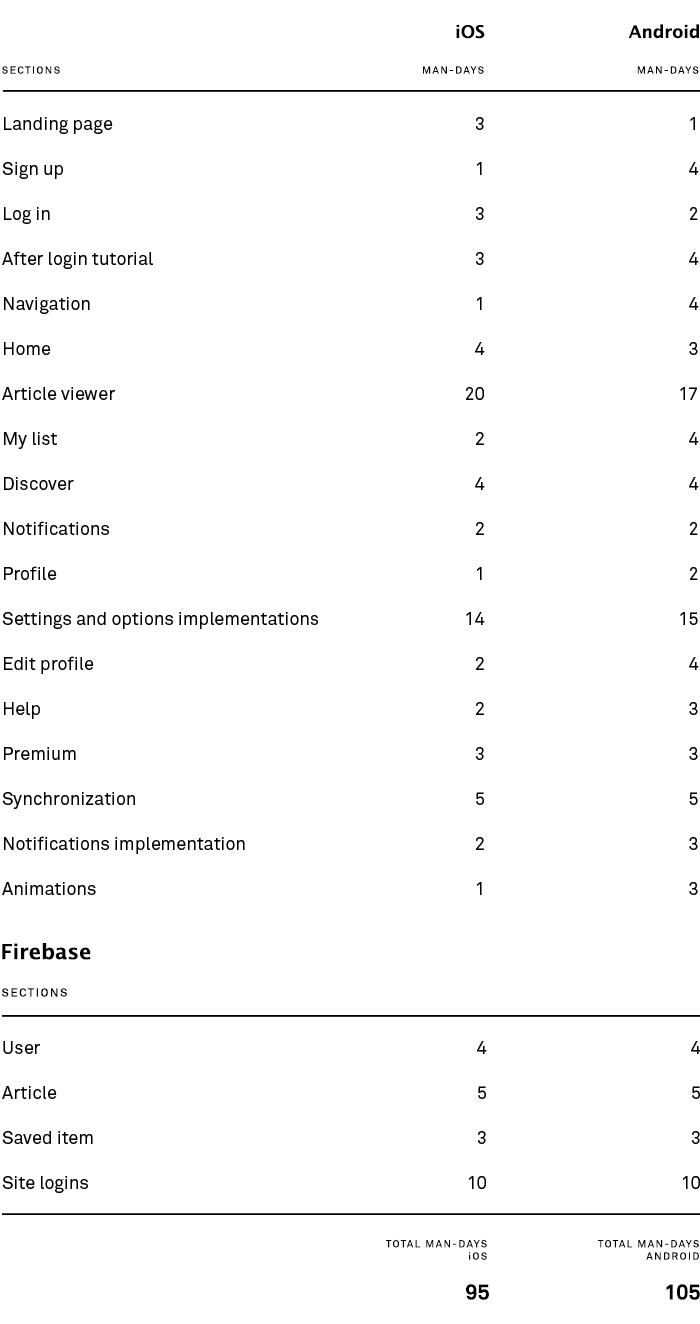700x1324 pixels.
Task: Click iOS man-days value 20 for Article viewer
Action: click(475, 394)
